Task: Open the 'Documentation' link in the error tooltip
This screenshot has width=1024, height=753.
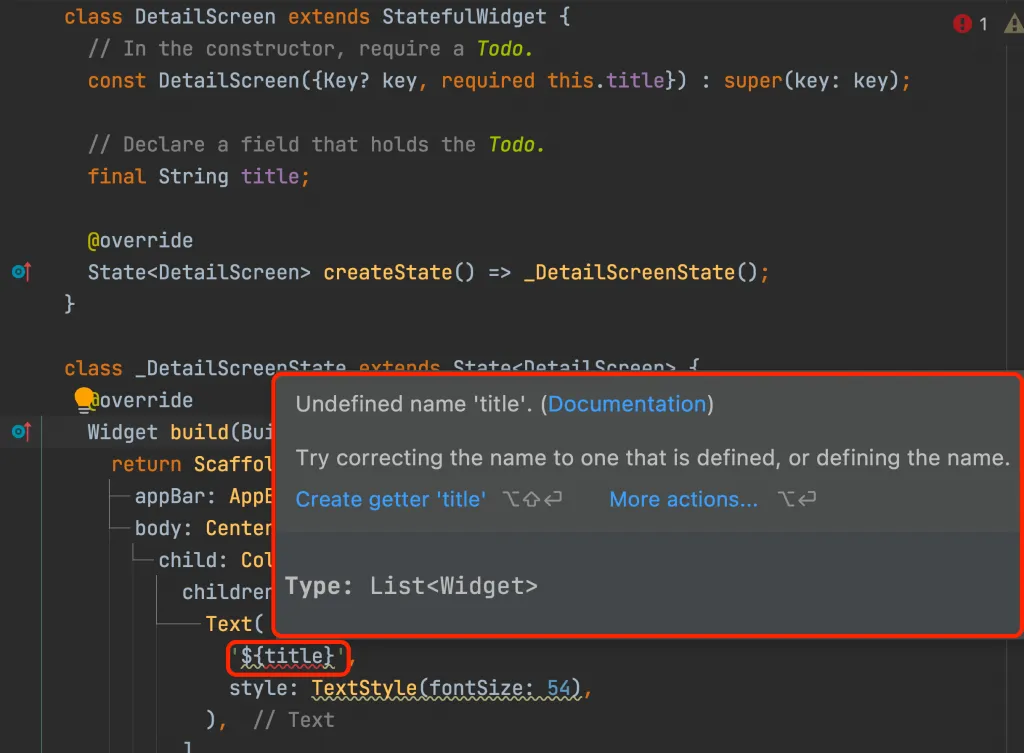Action: click(x=627, y=404)
